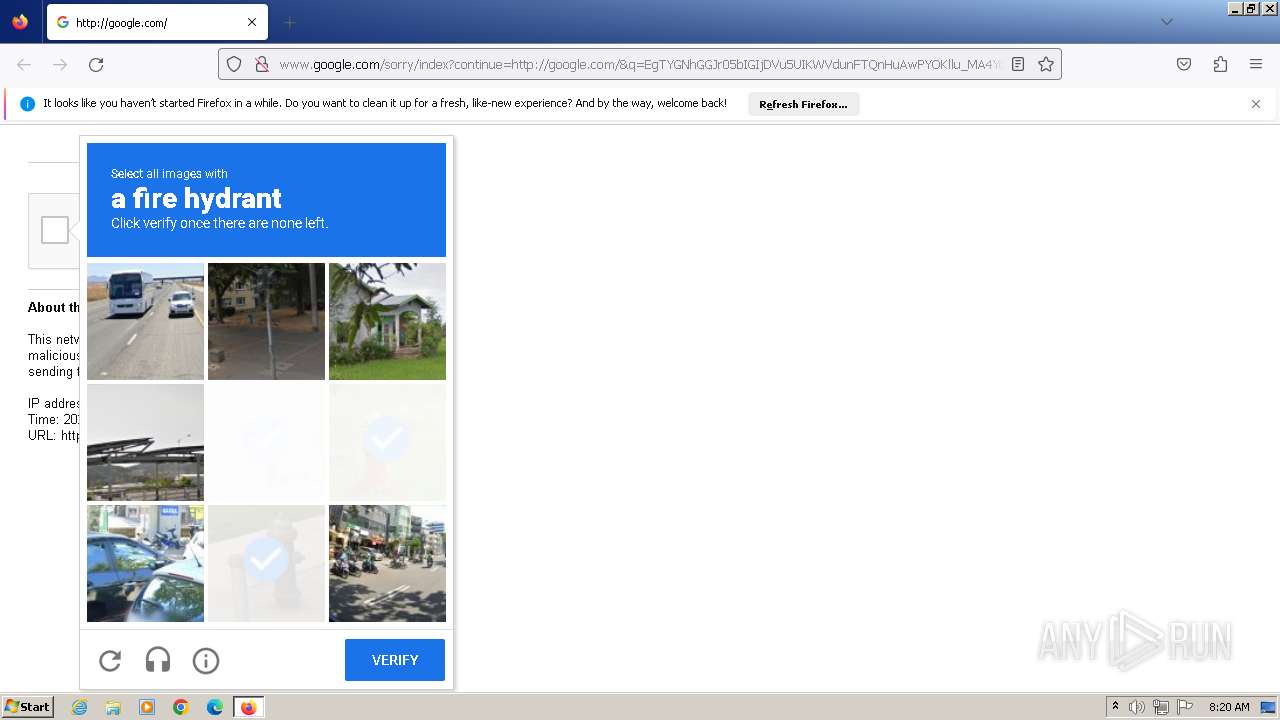This screenshot has width=1280, height=720.
Task: Launch Chrome from the taskbar
Action: click(181, 707)
